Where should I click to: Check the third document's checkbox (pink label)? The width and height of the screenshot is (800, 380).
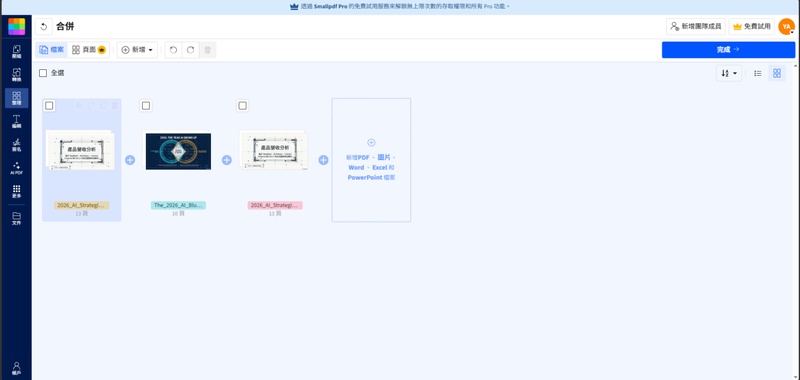click(x=243, y=106)
